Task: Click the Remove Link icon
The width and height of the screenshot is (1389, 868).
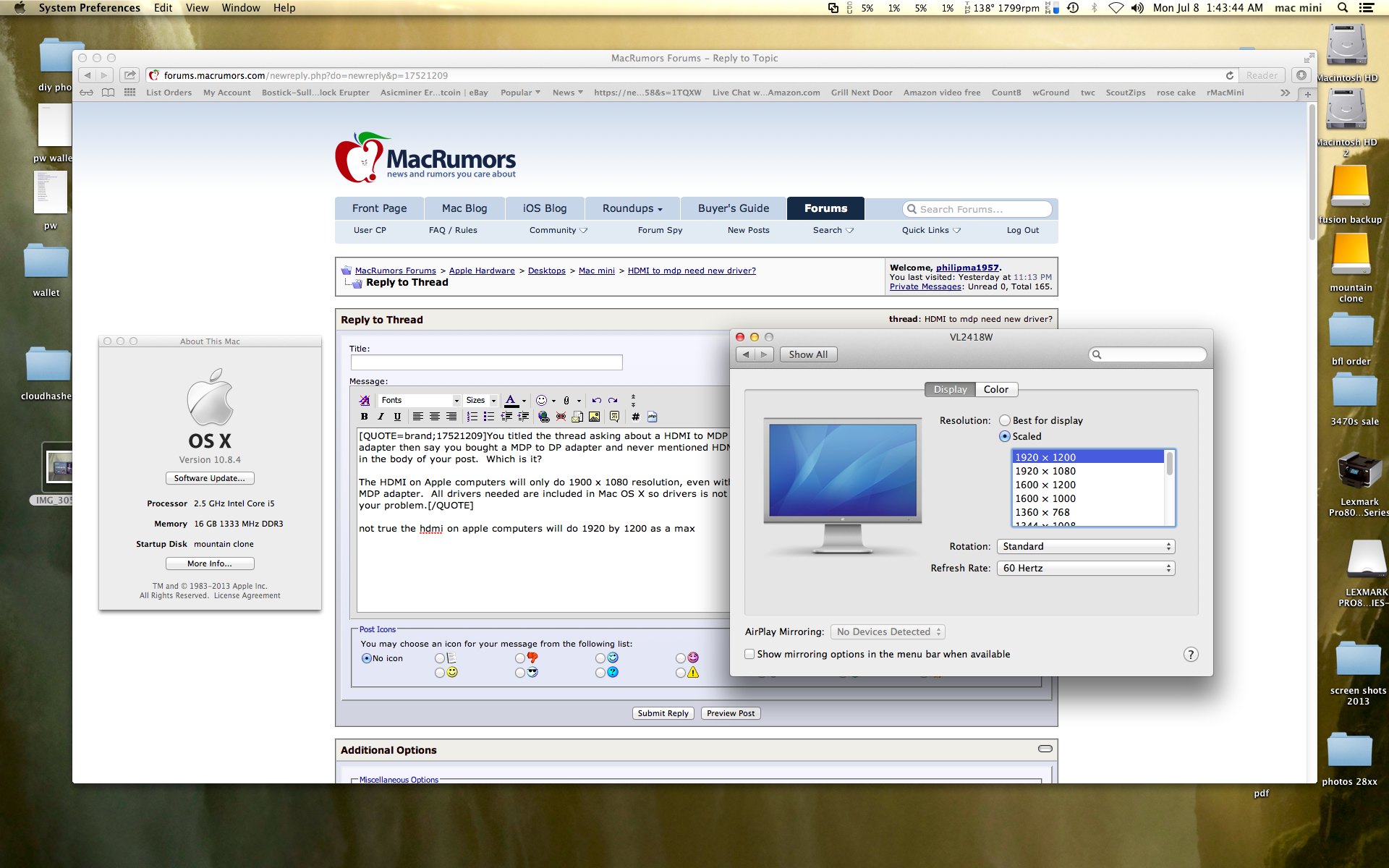Action: tap(561, 417)
